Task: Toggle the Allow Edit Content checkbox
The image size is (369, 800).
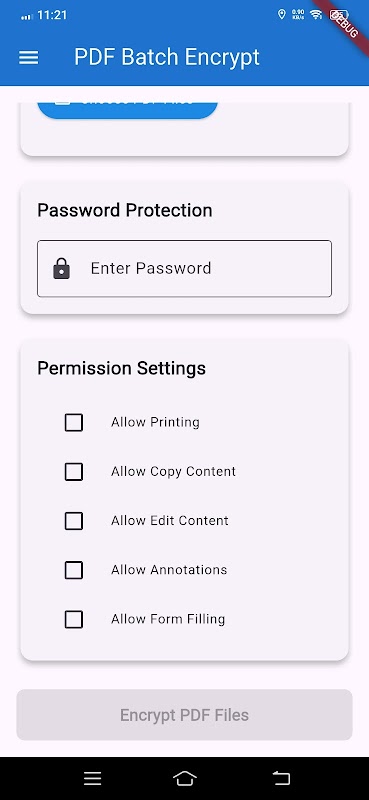Action: (x=73, y=521)
